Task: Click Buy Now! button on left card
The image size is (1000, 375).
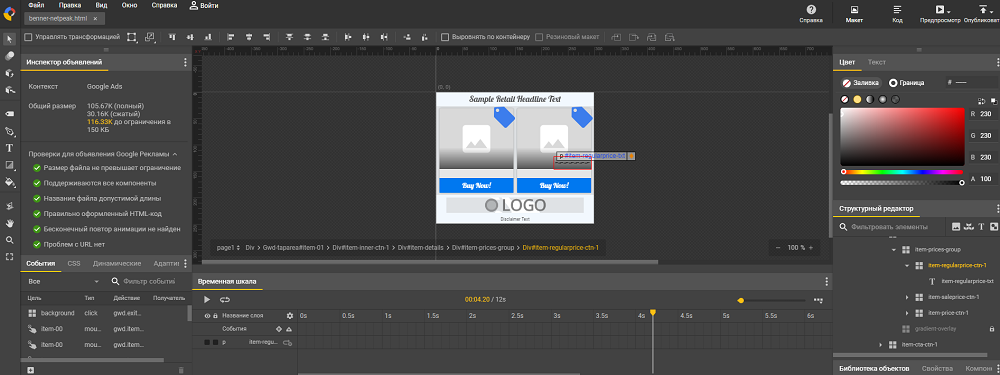Action: 476,186
